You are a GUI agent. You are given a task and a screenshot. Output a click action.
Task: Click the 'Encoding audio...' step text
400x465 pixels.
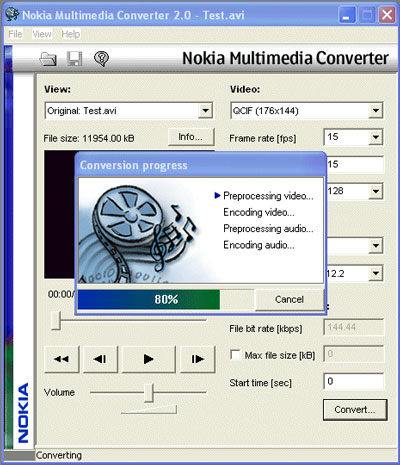click(259, 245)
